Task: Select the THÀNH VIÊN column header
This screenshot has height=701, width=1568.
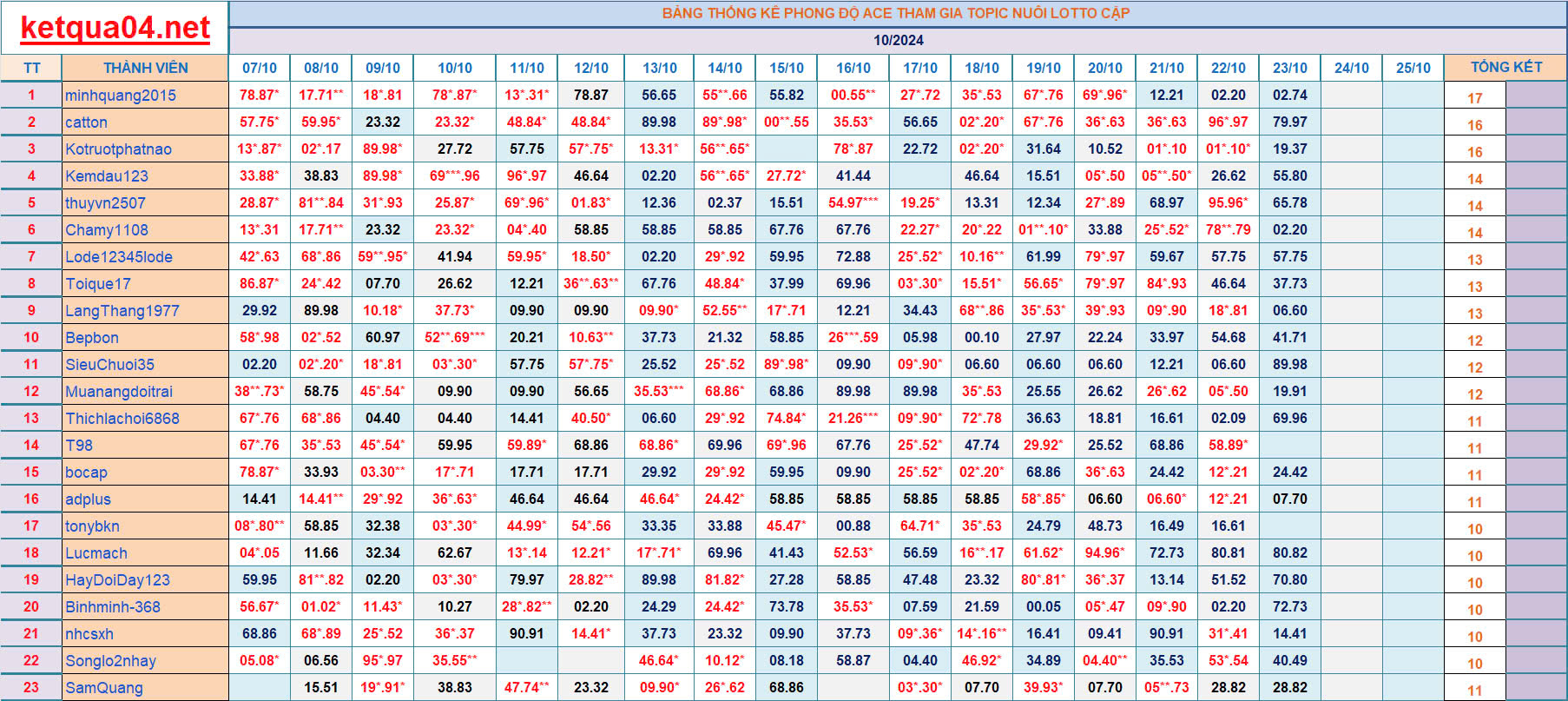Action: (145, 68)
